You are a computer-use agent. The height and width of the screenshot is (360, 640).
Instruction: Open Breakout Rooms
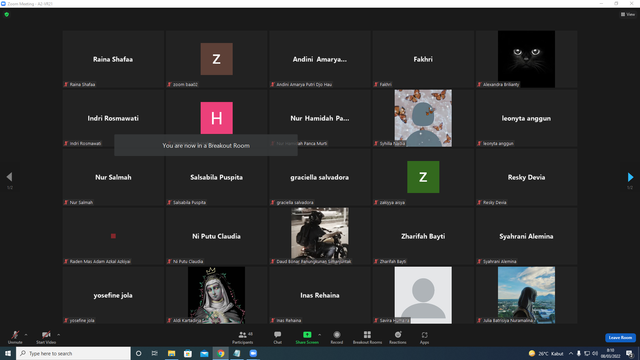tap(367, 337)
